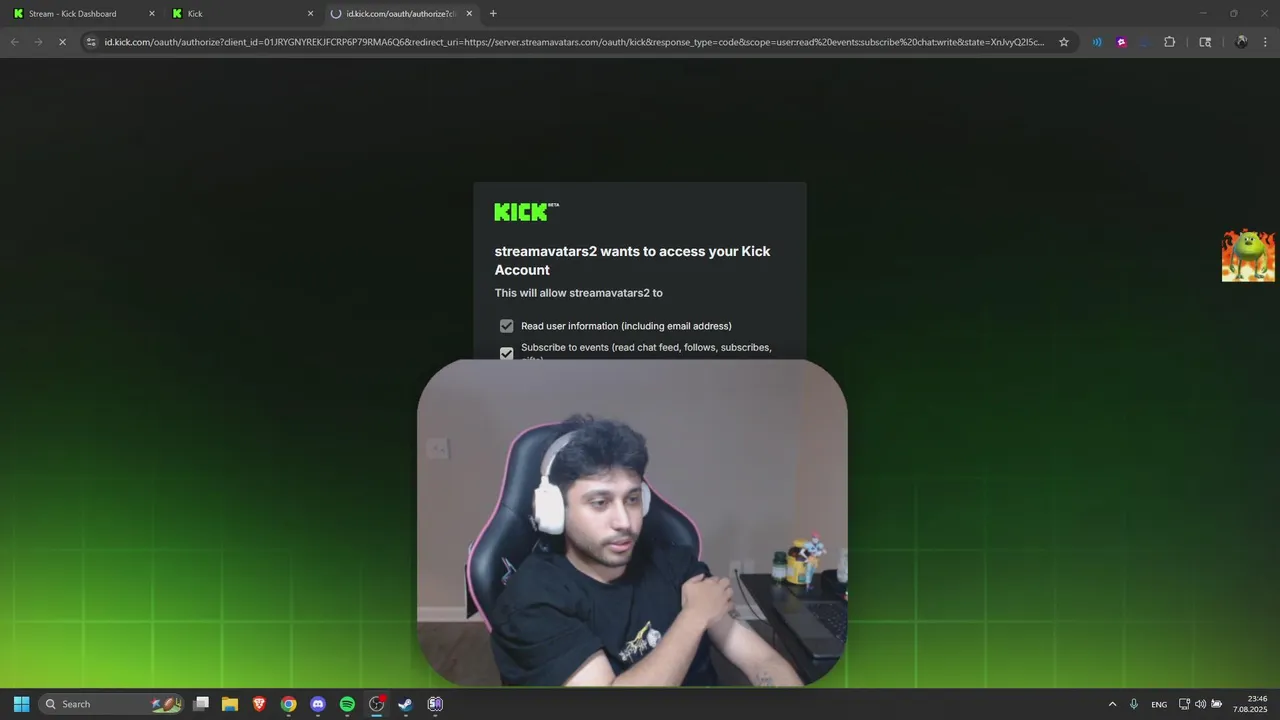Click the microphone tray icon
Image resolution: width=1280 pixels, height=720 pixels.
tap(1134, 704)
